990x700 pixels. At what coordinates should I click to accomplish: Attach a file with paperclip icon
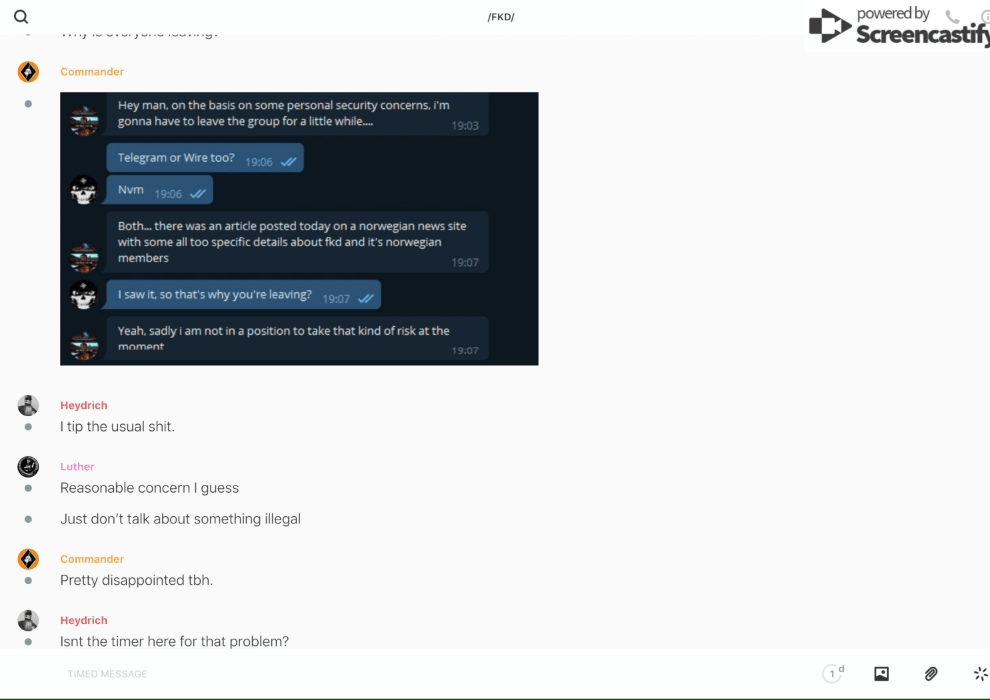click(931, 673)
